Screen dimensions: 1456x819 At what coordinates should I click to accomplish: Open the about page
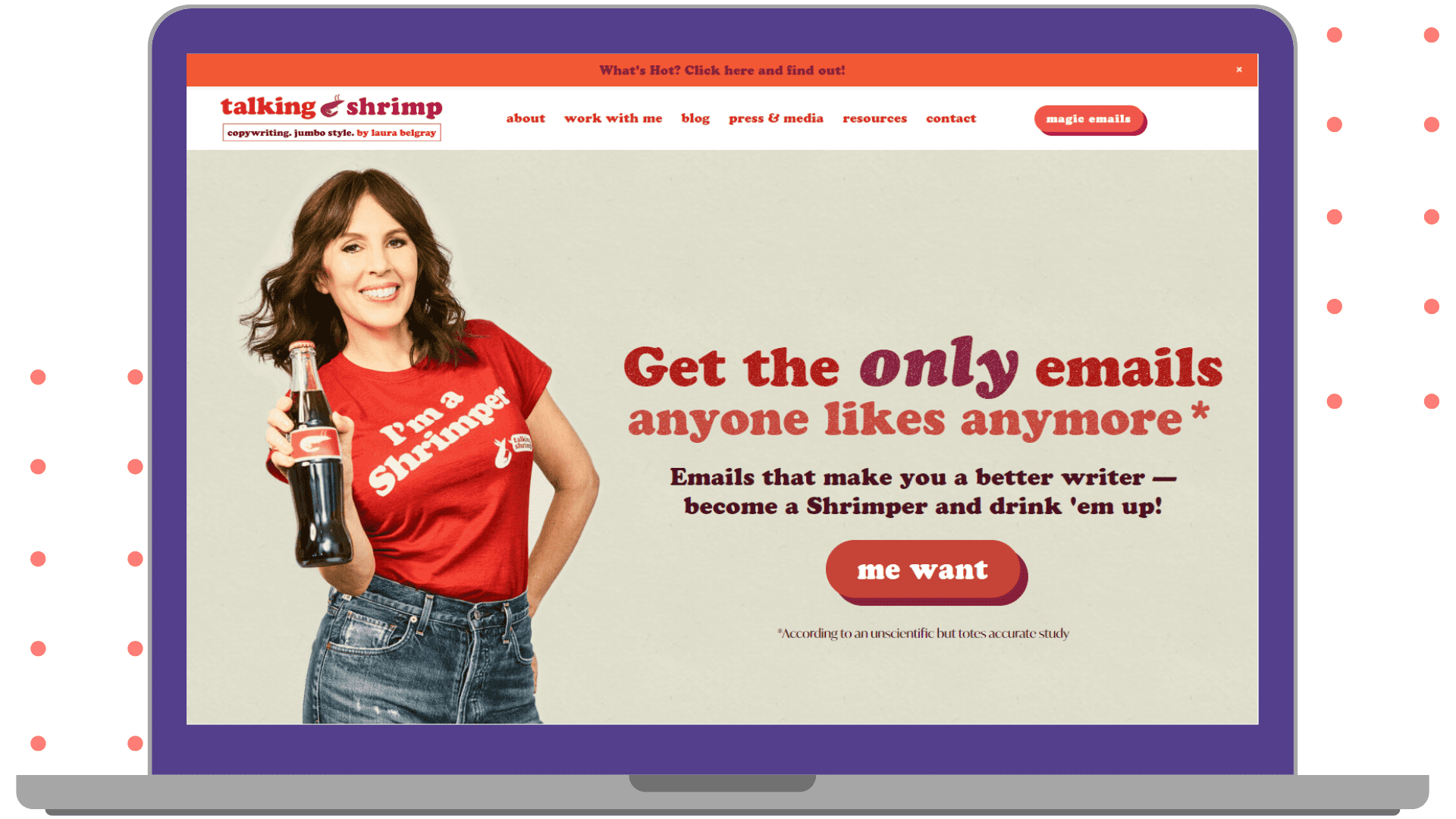[x=526, y=118]
